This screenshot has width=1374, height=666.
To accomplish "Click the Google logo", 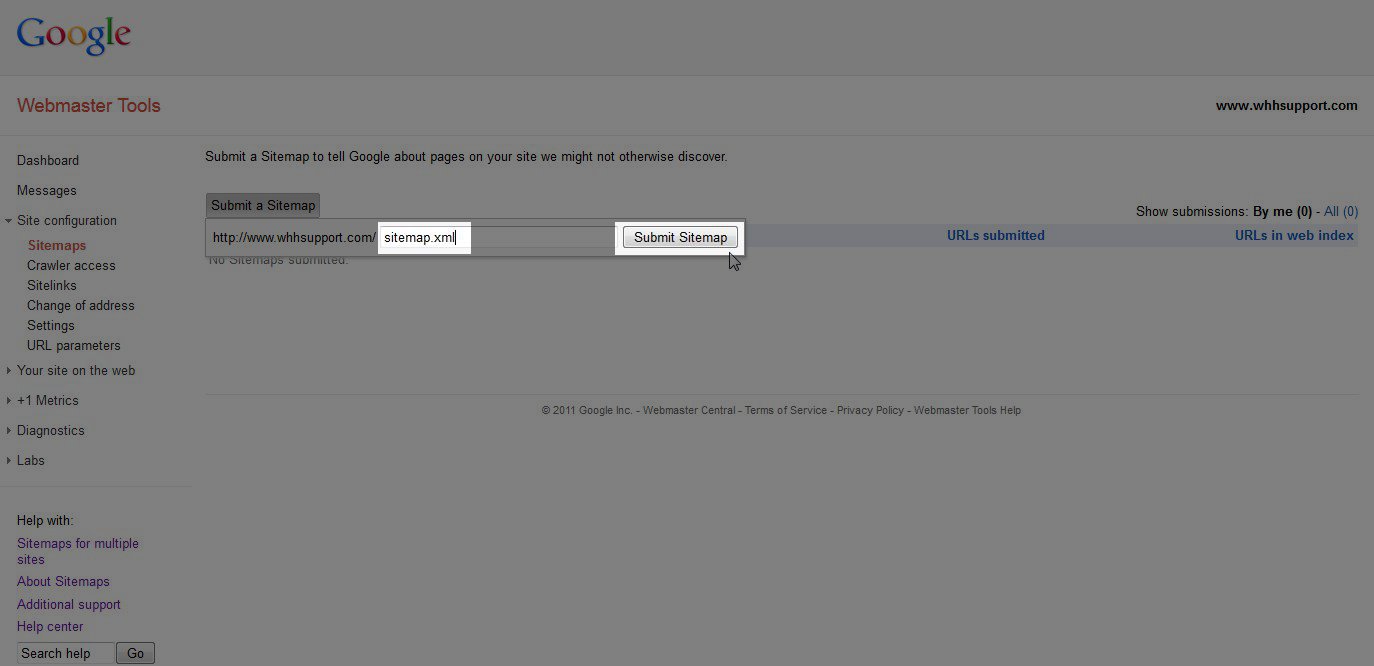I will [x=74, y=36].
